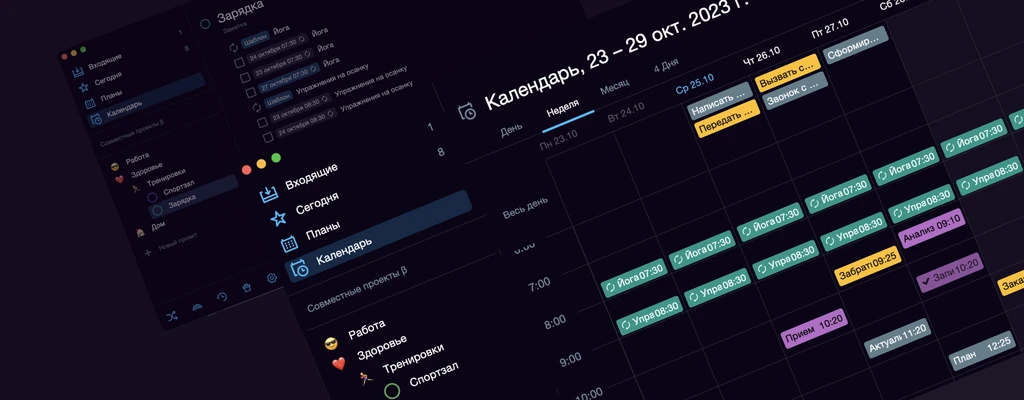This screenshot has height=400, width=1024.
Task: Open Входящие inbox icon in front window
Action: [x=269, y=194]
